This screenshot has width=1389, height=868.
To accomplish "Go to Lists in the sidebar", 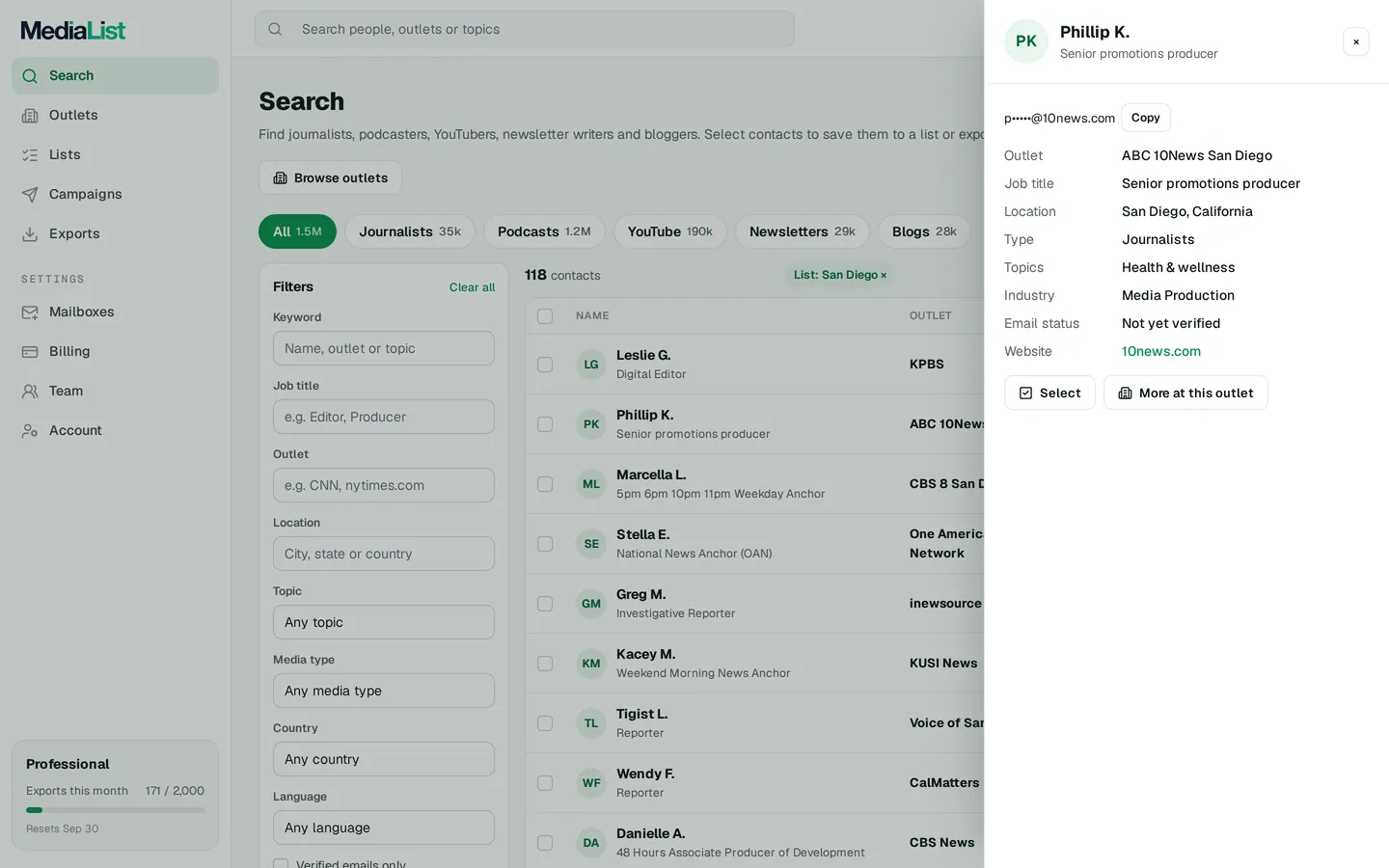I will [x=115, y=154].
